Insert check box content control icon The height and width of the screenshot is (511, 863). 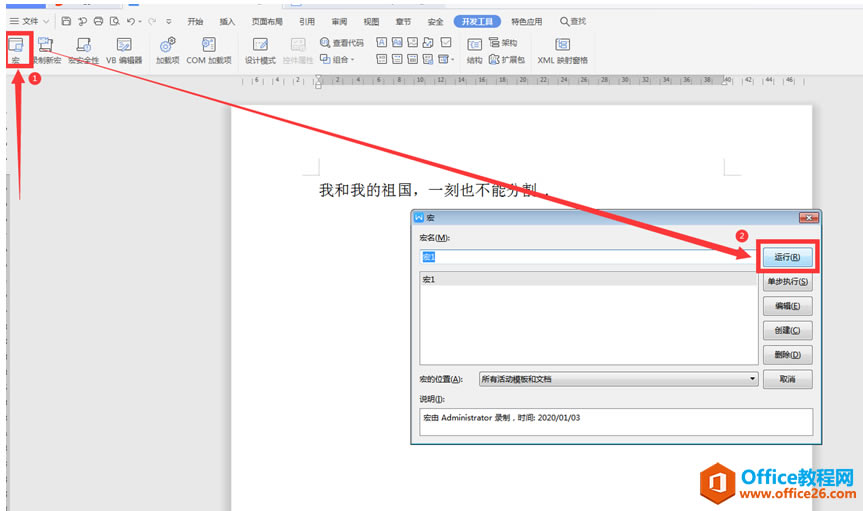[446, 42]
